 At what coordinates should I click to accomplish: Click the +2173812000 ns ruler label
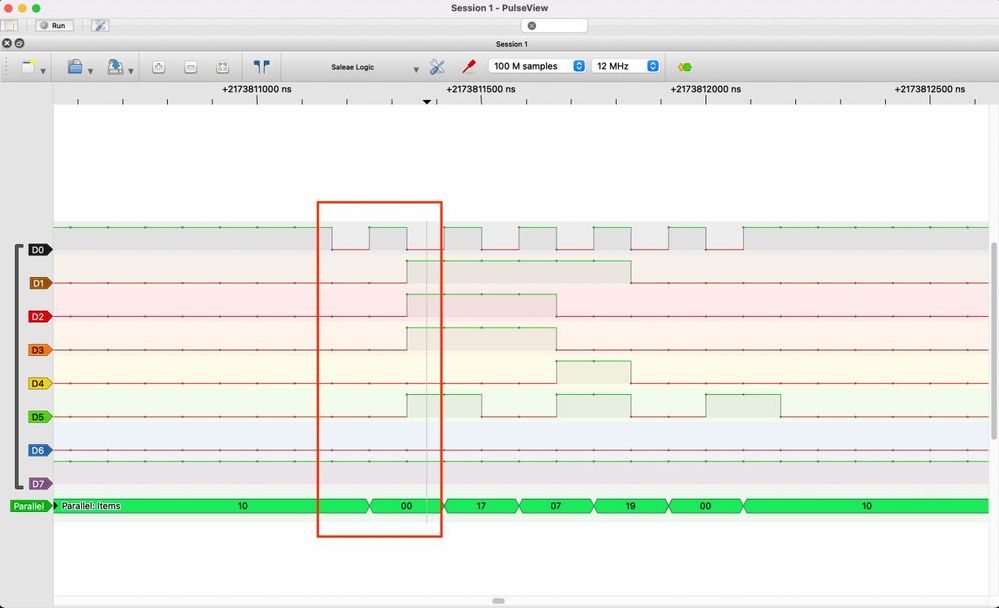coord(705,89)
